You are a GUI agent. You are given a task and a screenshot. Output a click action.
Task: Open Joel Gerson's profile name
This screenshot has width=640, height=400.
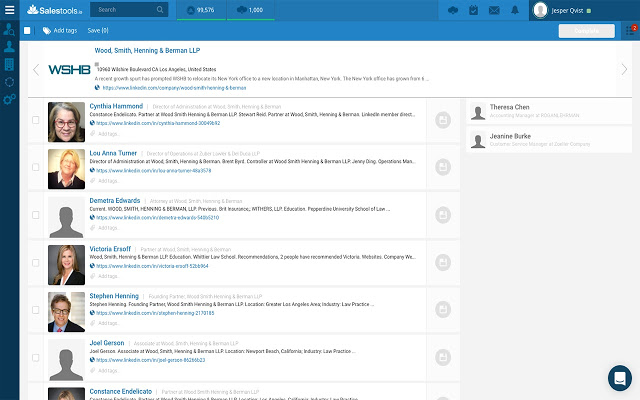coord(107,343)
